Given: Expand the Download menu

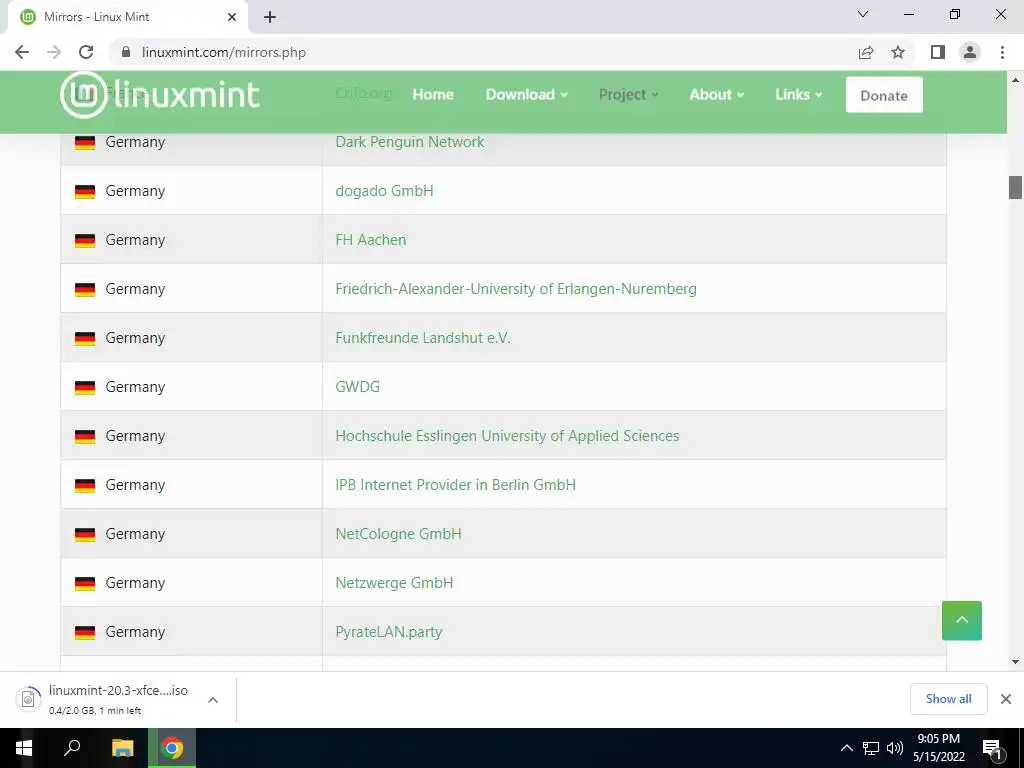Looking at the screenshot, I should [526, 95].
